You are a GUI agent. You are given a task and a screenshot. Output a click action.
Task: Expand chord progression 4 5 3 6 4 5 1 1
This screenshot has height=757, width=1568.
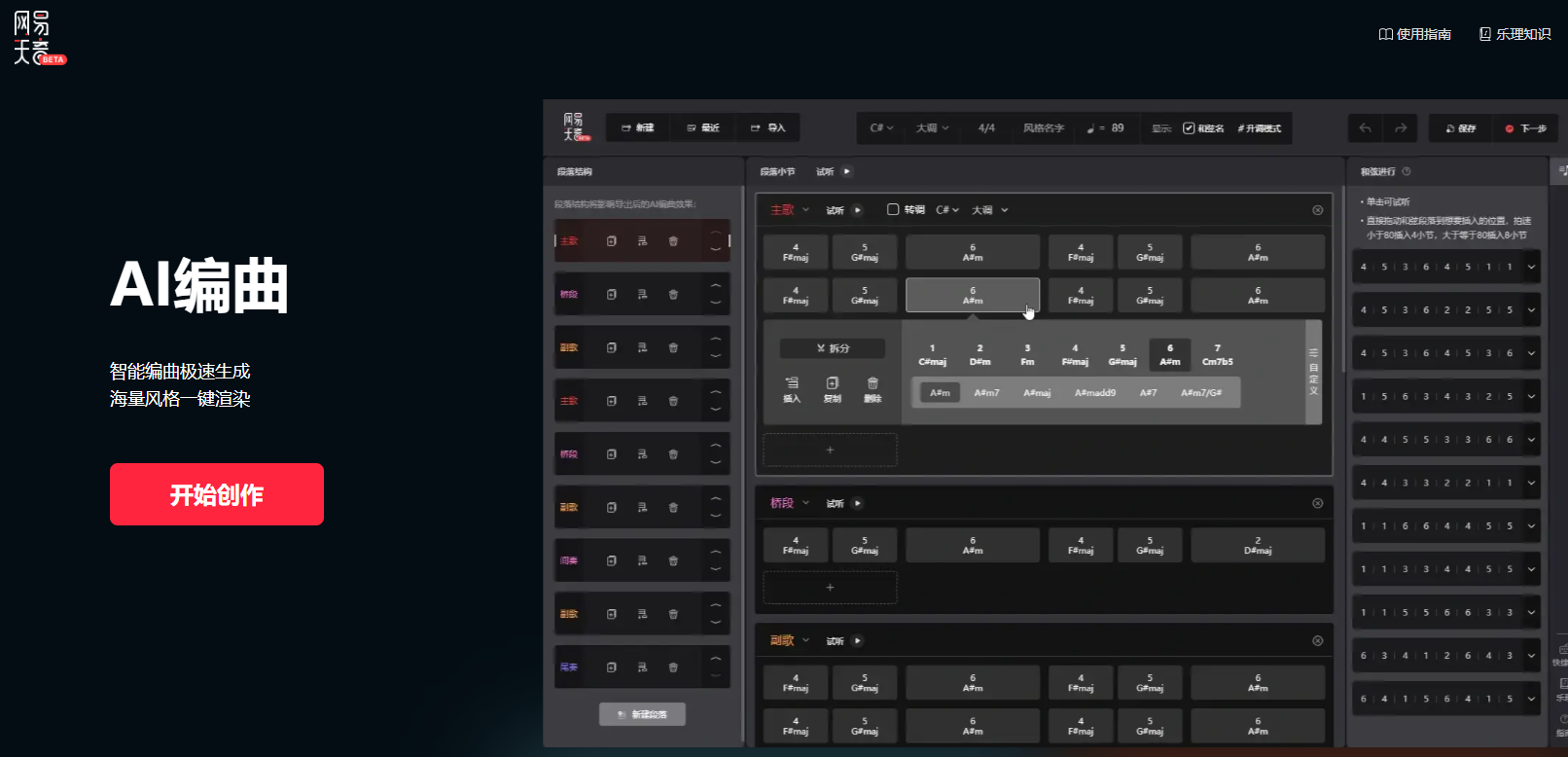point(1532,267)
